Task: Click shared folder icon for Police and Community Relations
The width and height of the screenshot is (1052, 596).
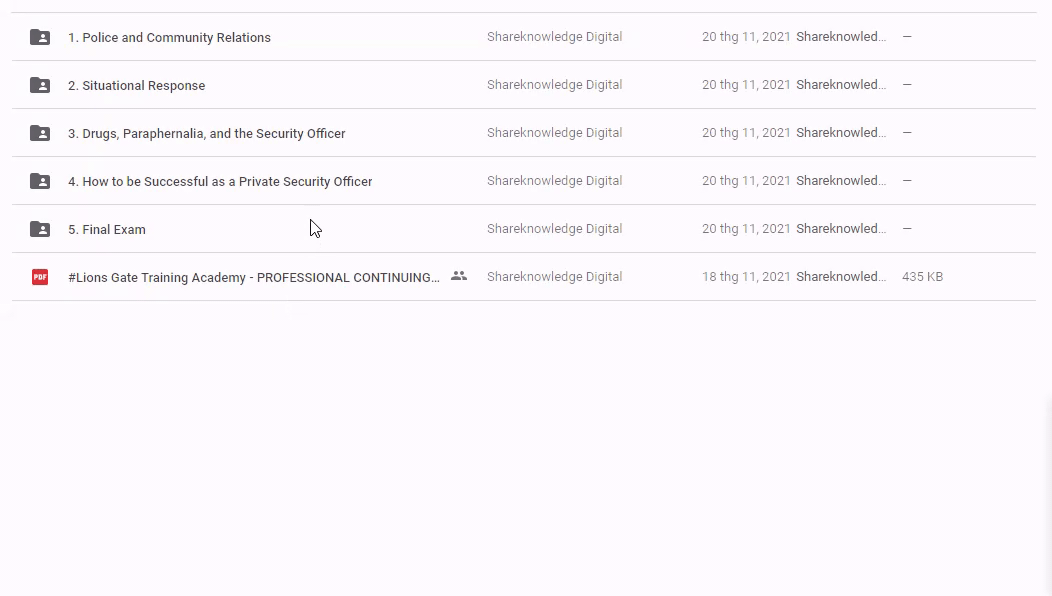Action: pyautogui.click(x=40, y=37)
